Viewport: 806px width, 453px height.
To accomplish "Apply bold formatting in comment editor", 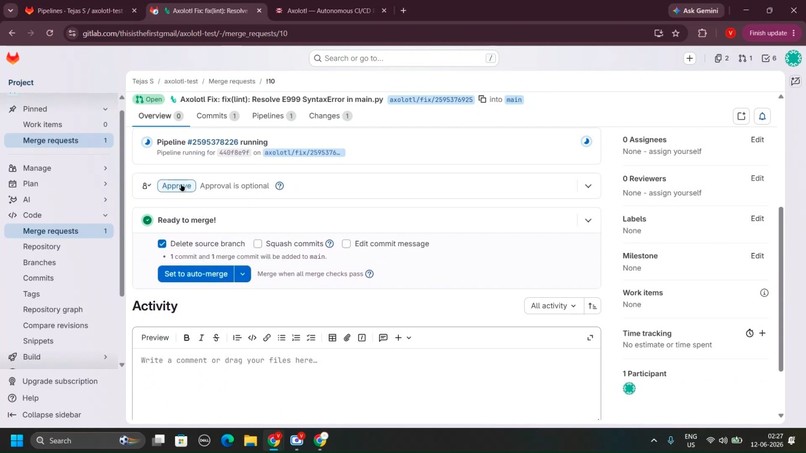I will click(187, 338).
